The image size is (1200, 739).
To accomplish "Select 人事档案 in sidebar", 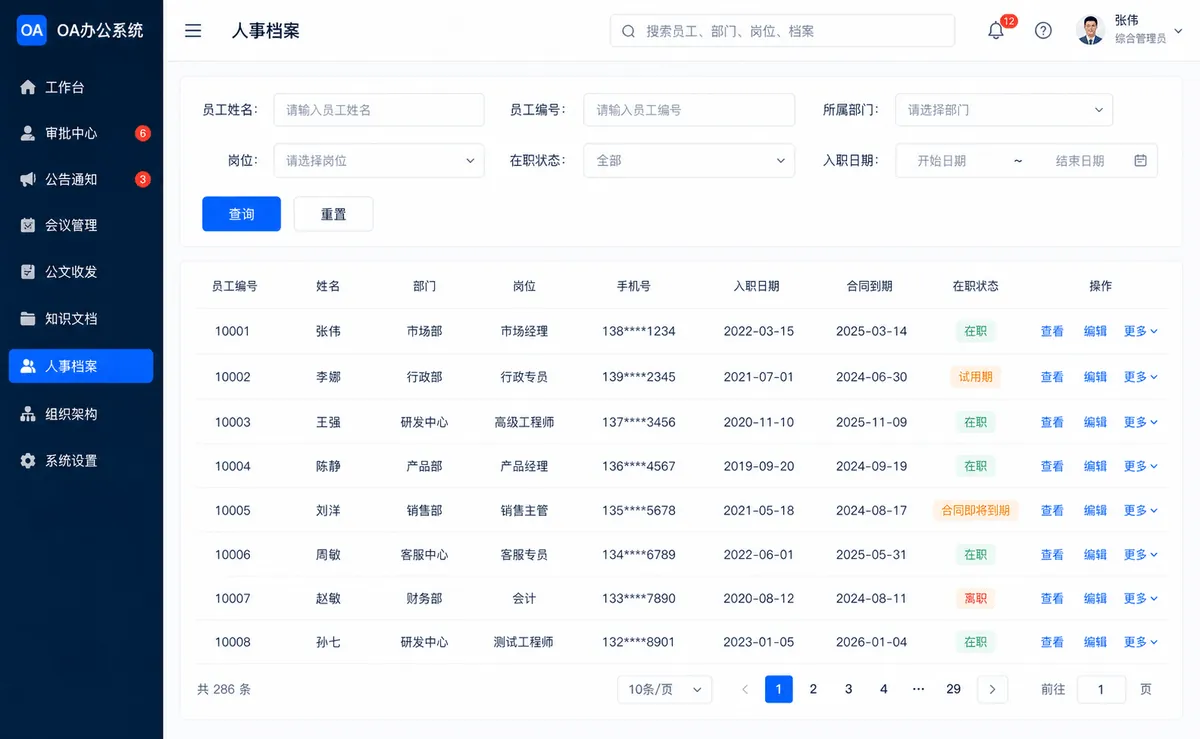I will [x=81, y=366].
